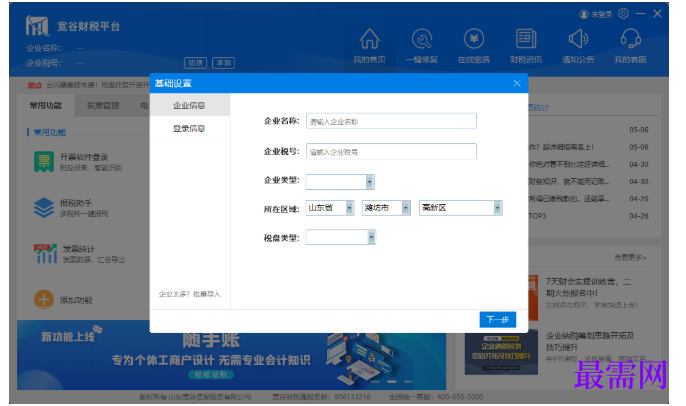The height and width of the screenshot is (406, 686).
Task: Open 财税资讯 news icon
Action: click(x=526, y=39)
